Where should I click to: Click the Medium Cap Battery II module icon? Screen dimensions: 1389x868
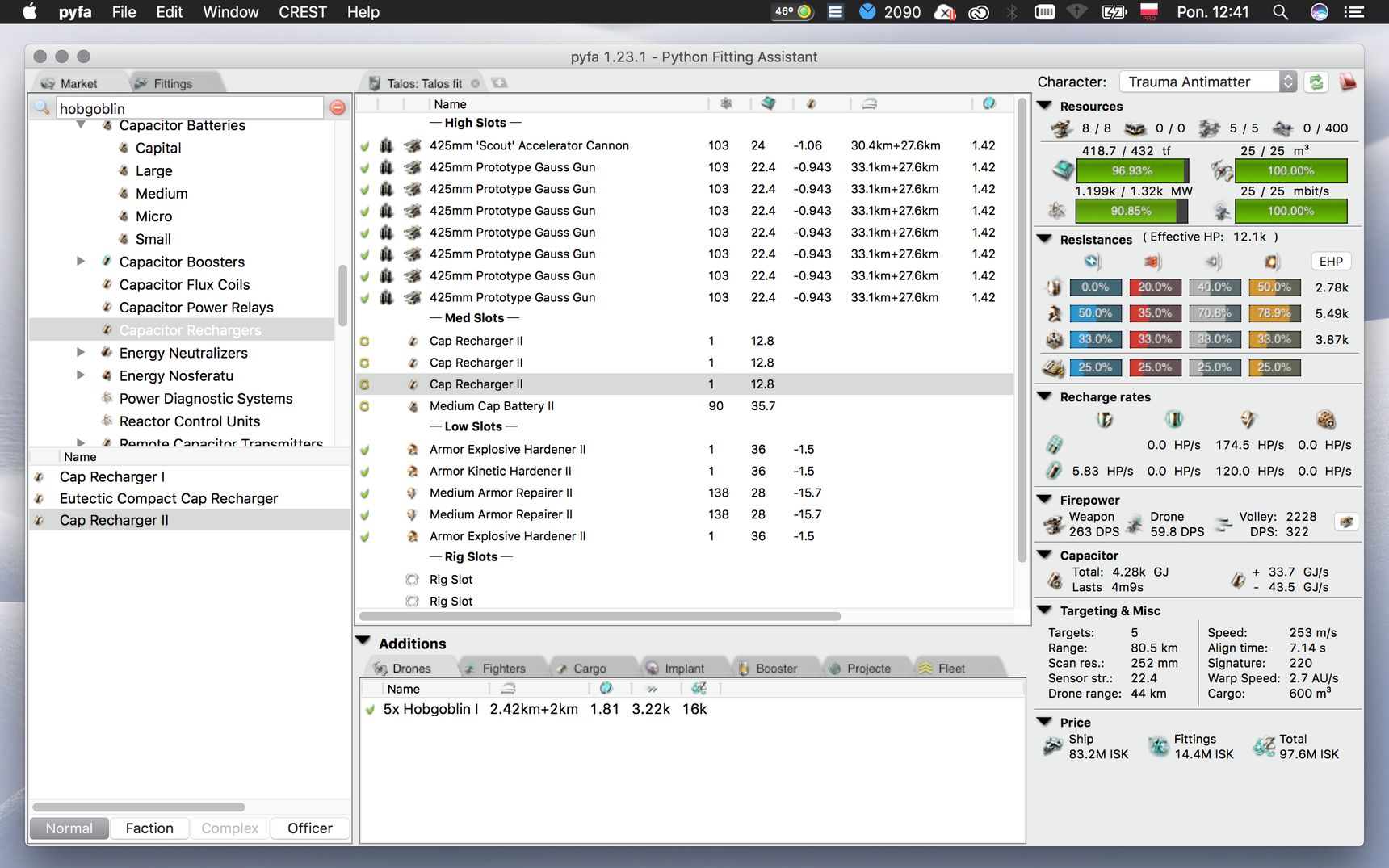point(413,406)
